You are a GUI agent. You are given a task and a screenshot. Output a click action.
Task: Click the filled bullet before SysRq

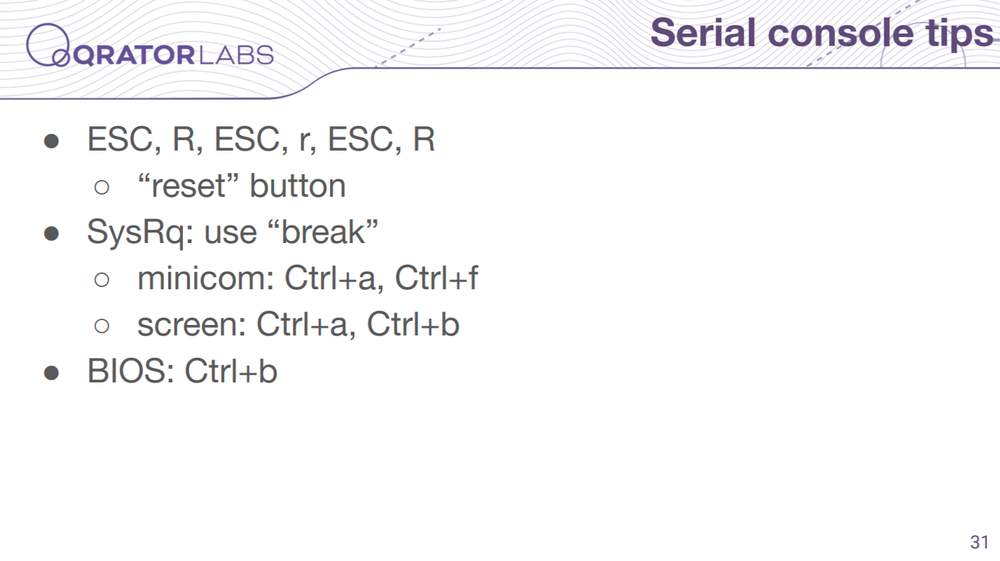click(52, 233)
